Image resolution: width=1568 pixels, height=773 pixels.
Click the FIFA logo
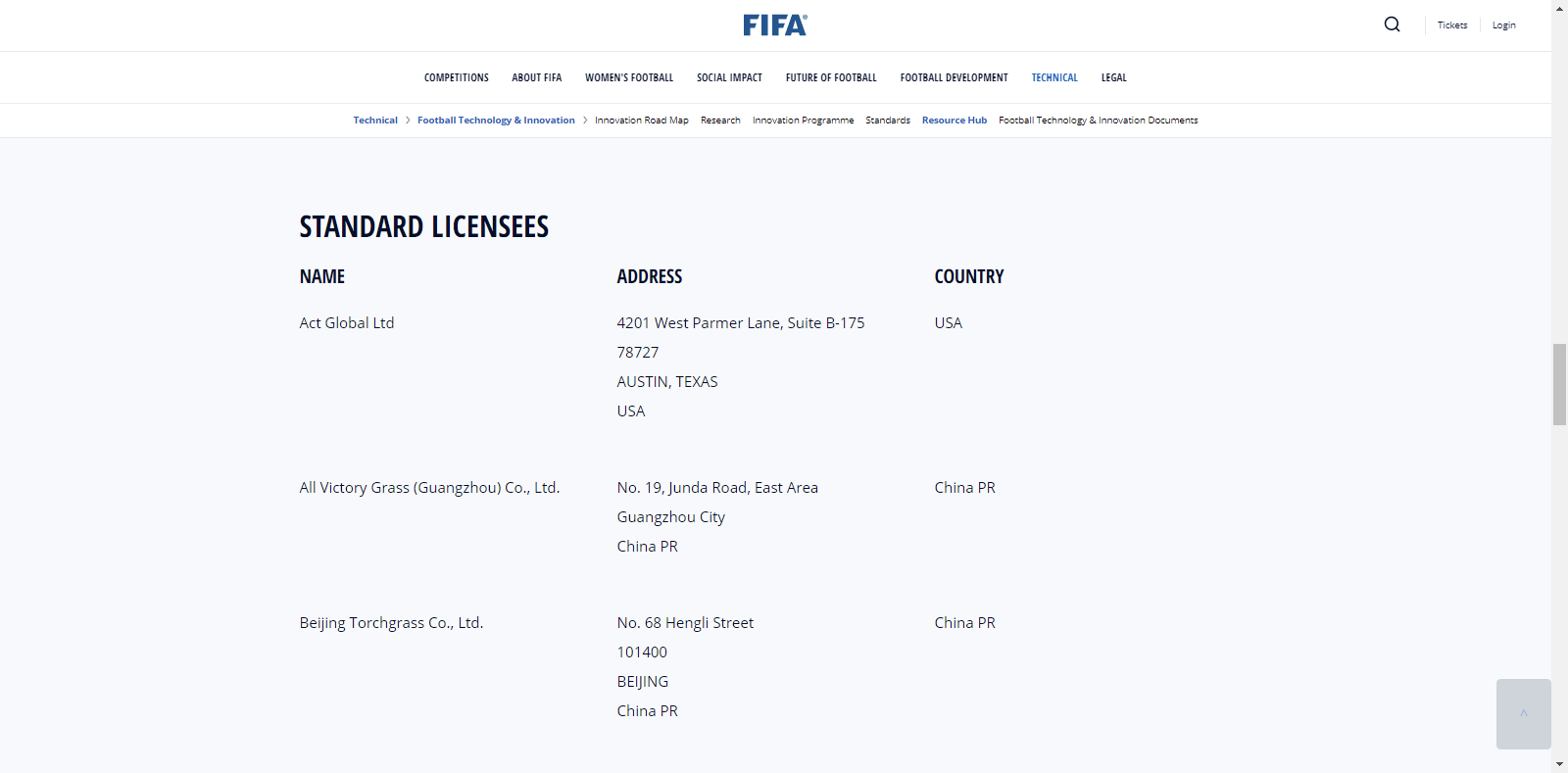point(774,25)
